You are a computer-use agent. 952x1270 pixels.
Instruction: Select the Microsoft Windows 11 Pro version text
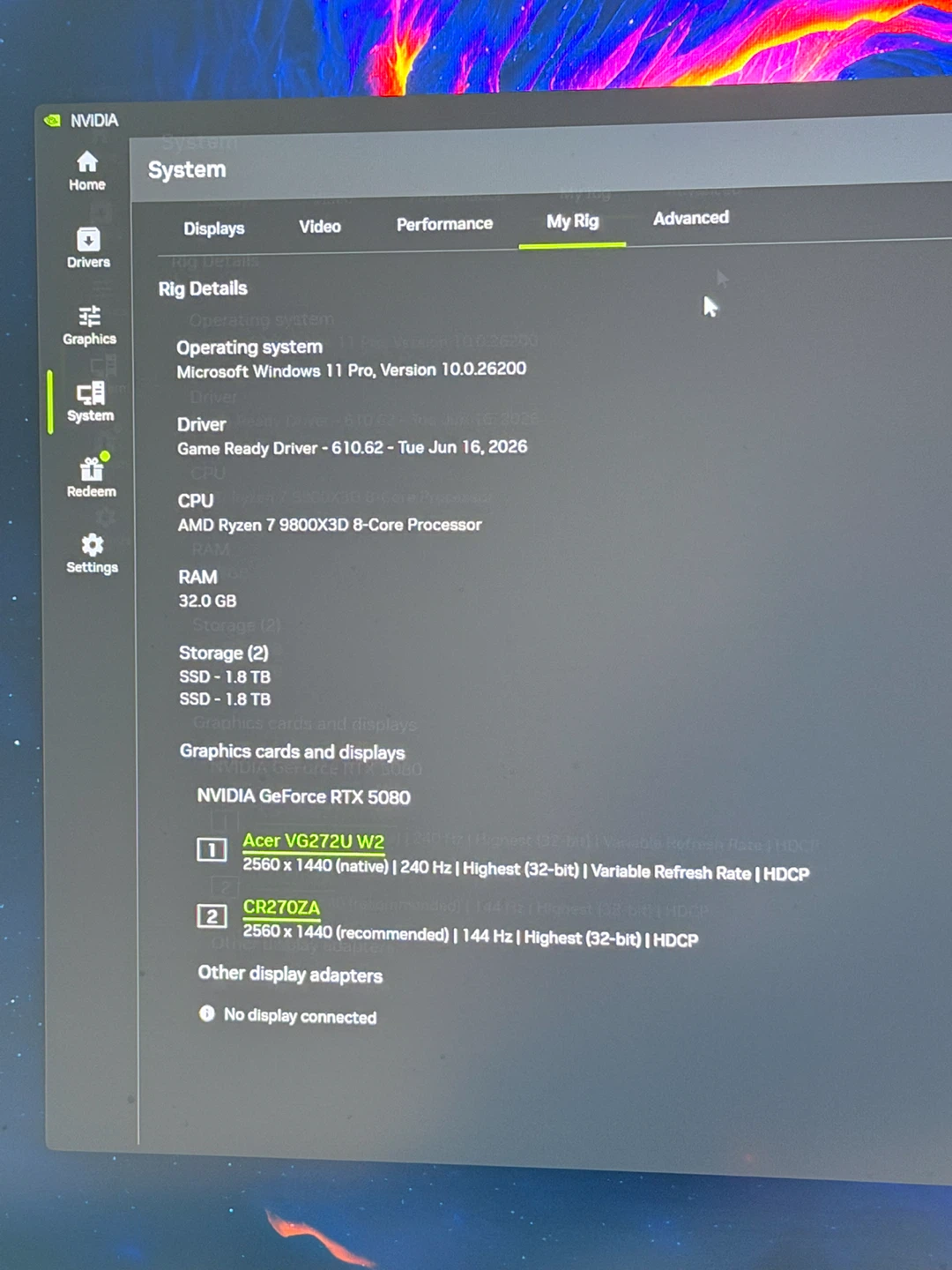pos(352,370)
